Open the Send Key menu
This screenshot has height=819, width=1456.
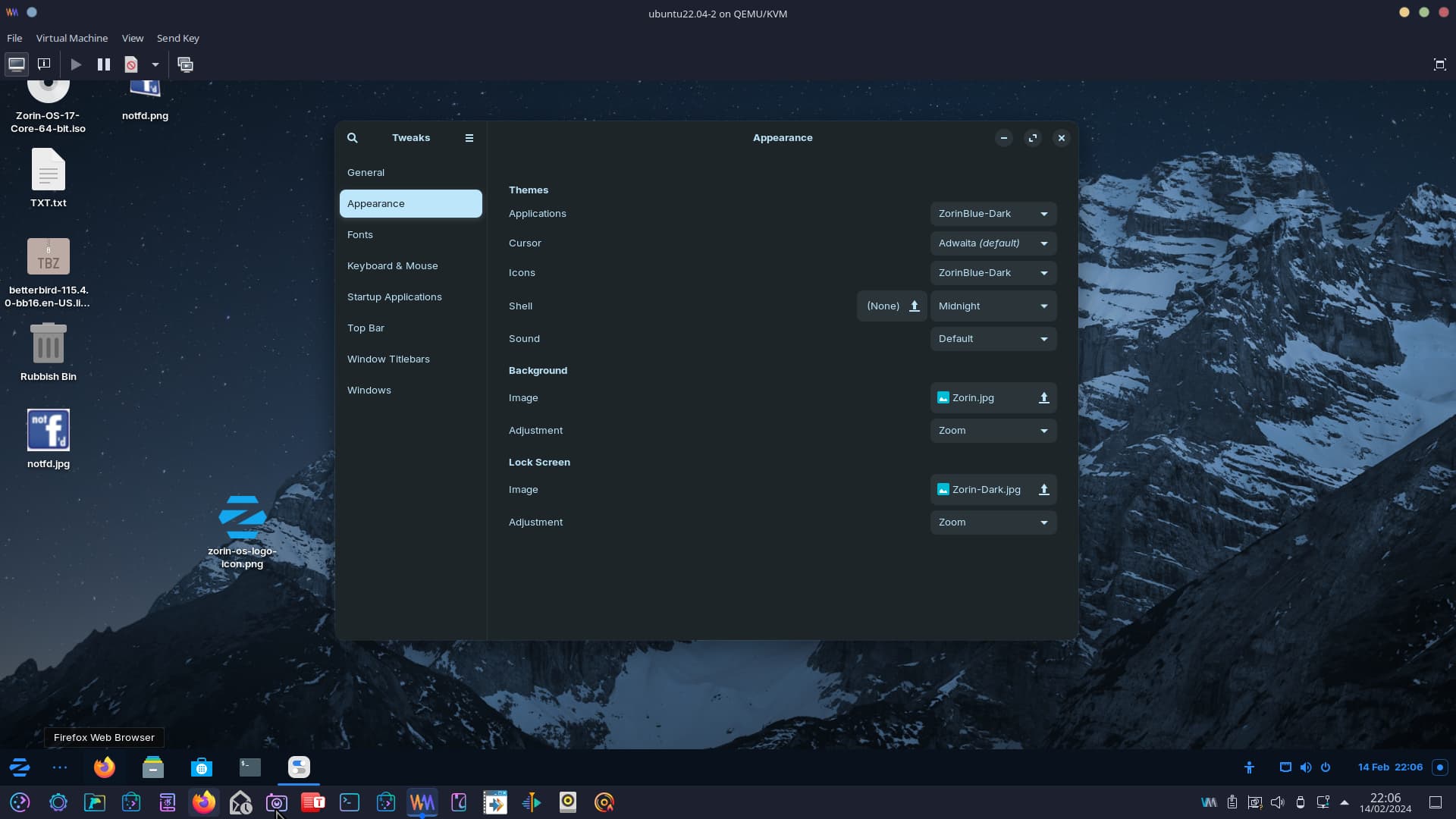tap(178, 38)
